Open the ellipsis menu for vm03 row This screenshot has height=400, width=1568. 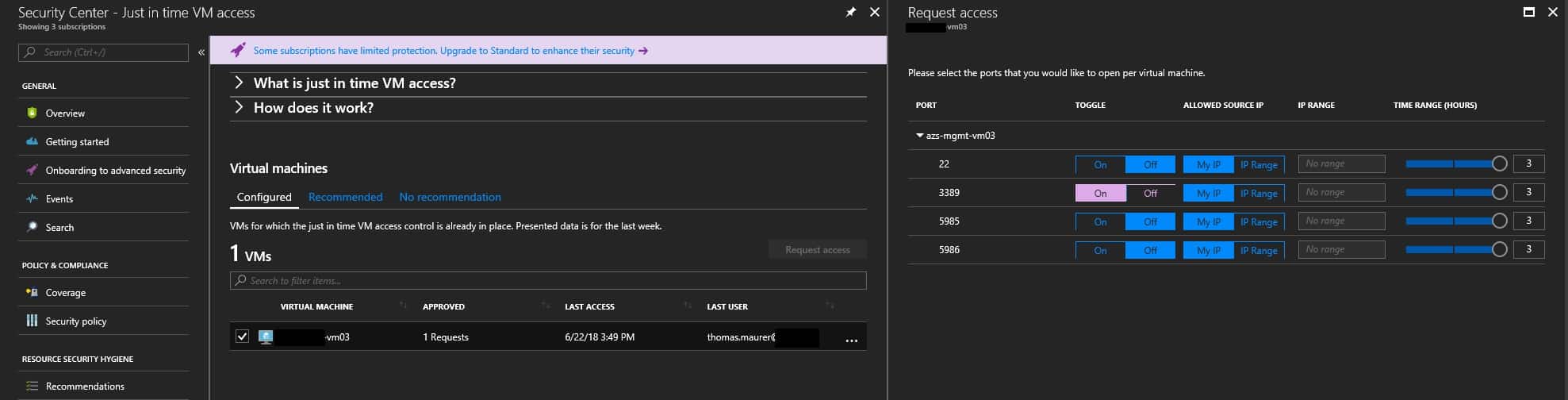point(851,340)
